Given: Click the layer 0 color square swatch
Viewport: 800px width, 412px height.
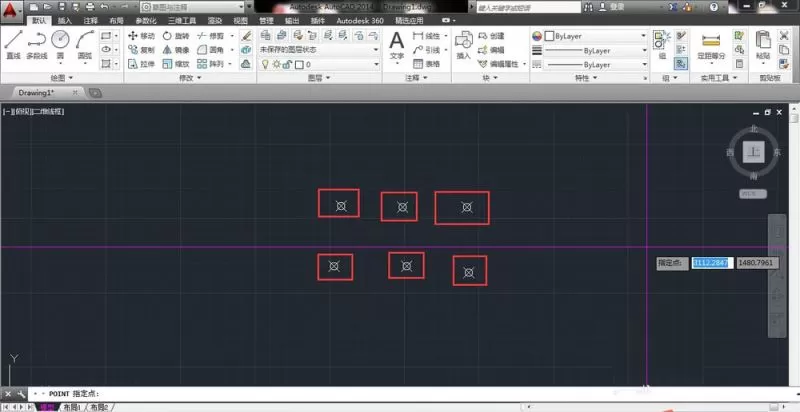Looking at the screenshot, I should click(299, 65).
